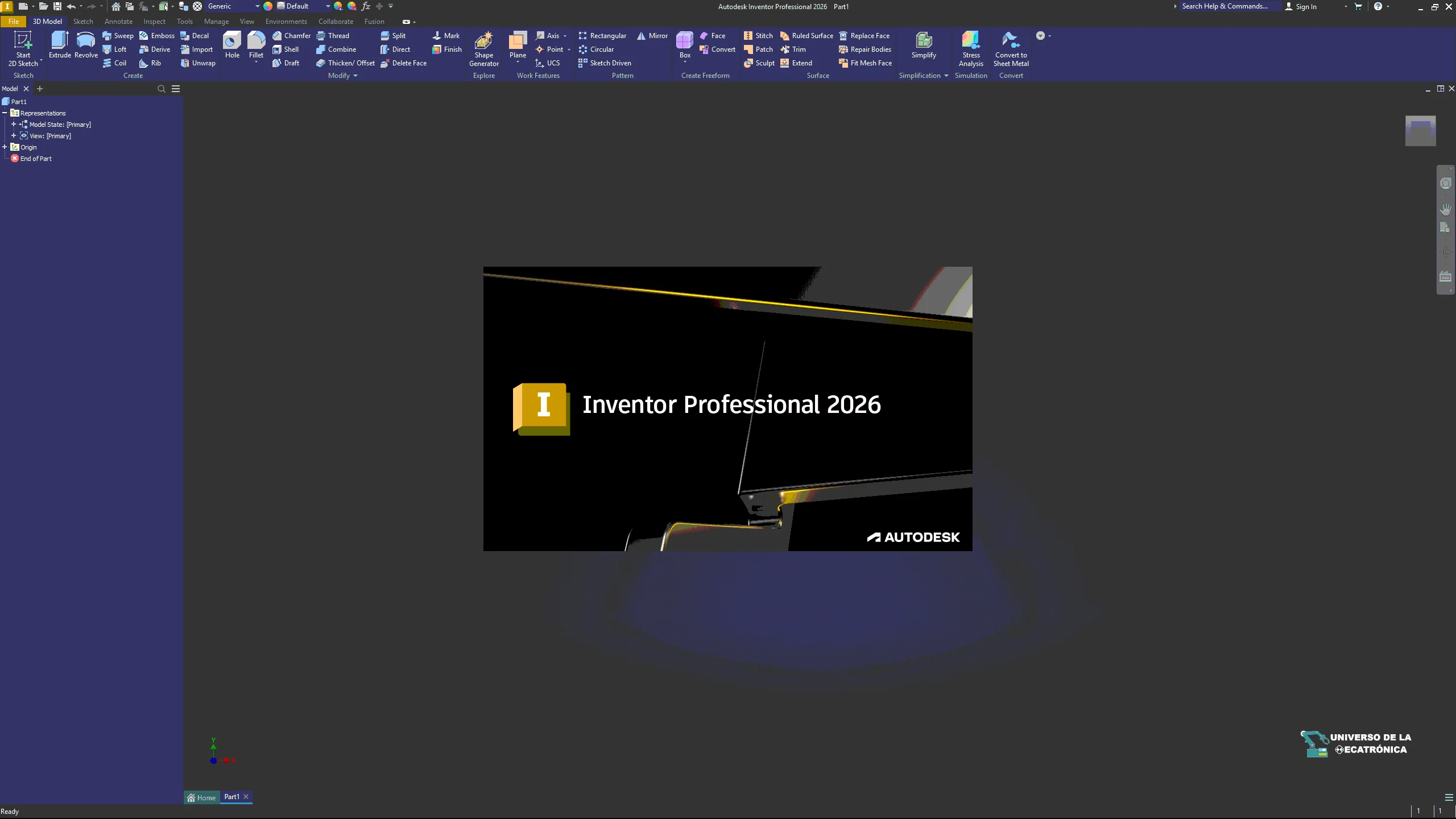Click the Ruled Surface tool
This screenshot has height=819, width=1456.
[x=806, y=36]
